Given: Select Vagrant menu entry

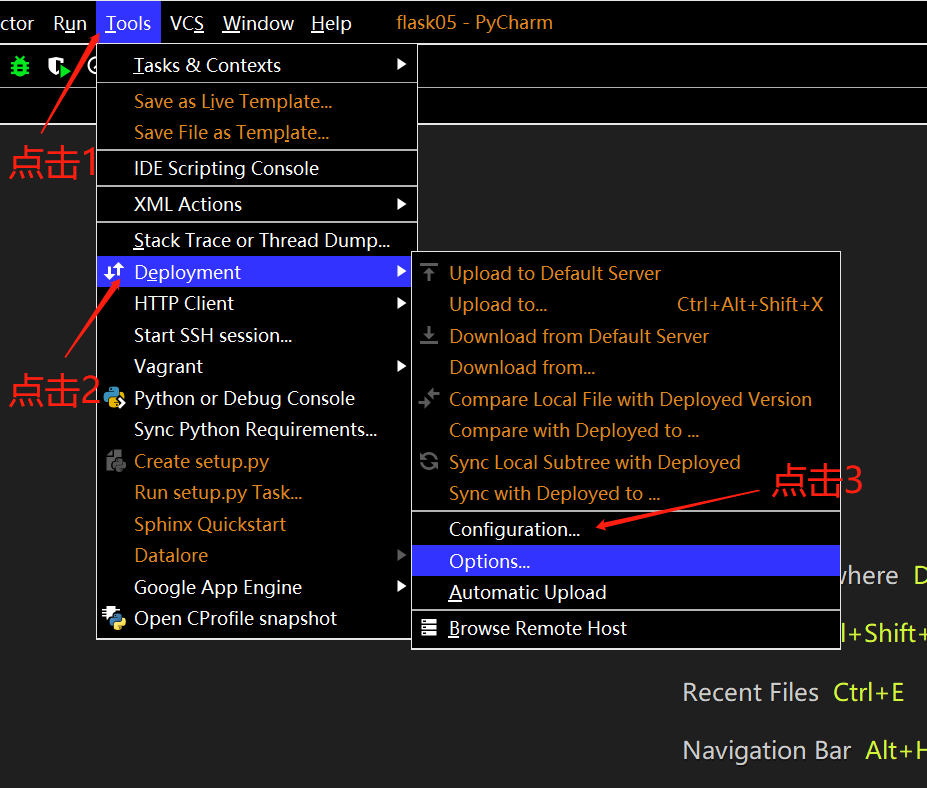Looking at the screenshot, I should pos(254,367).
